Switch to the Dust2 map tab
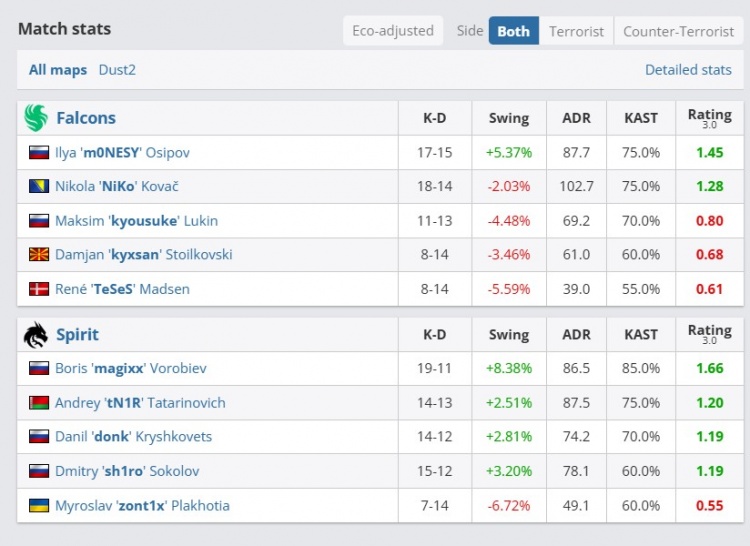Screen dimensions: 750x546 (117, 70)
